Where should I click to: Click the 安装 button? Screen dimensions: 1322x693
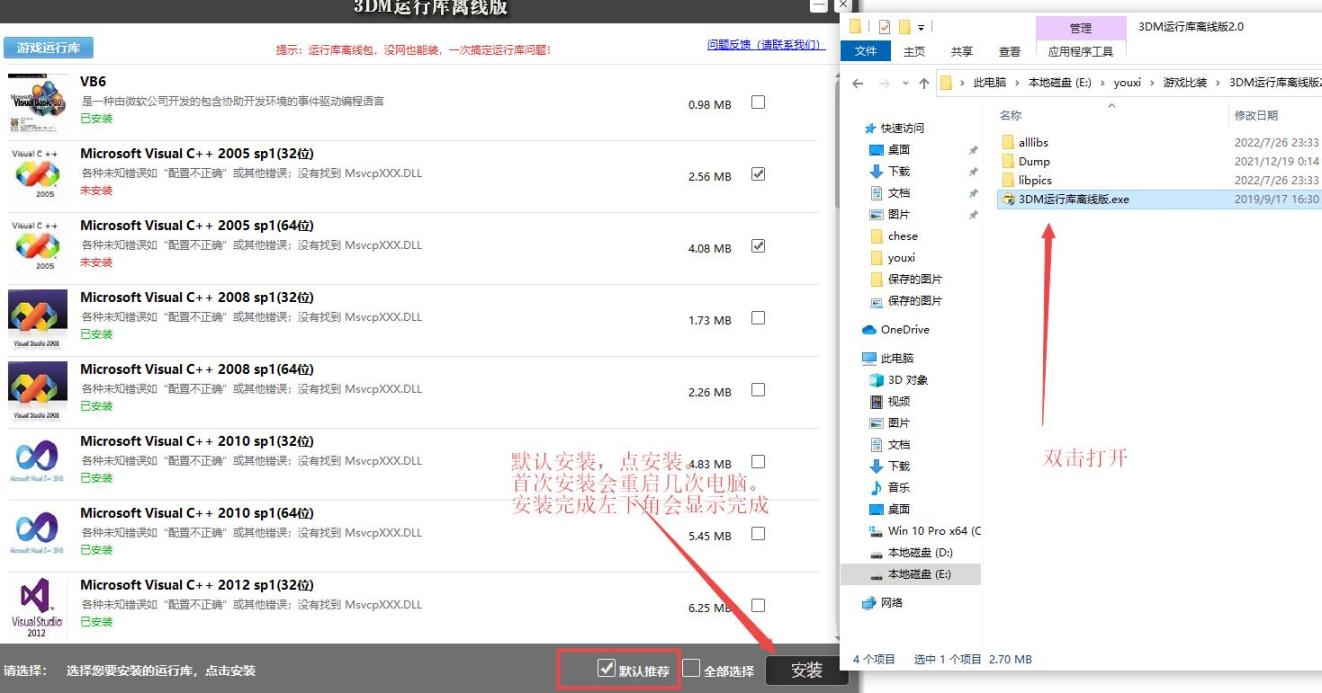(807, 670)
